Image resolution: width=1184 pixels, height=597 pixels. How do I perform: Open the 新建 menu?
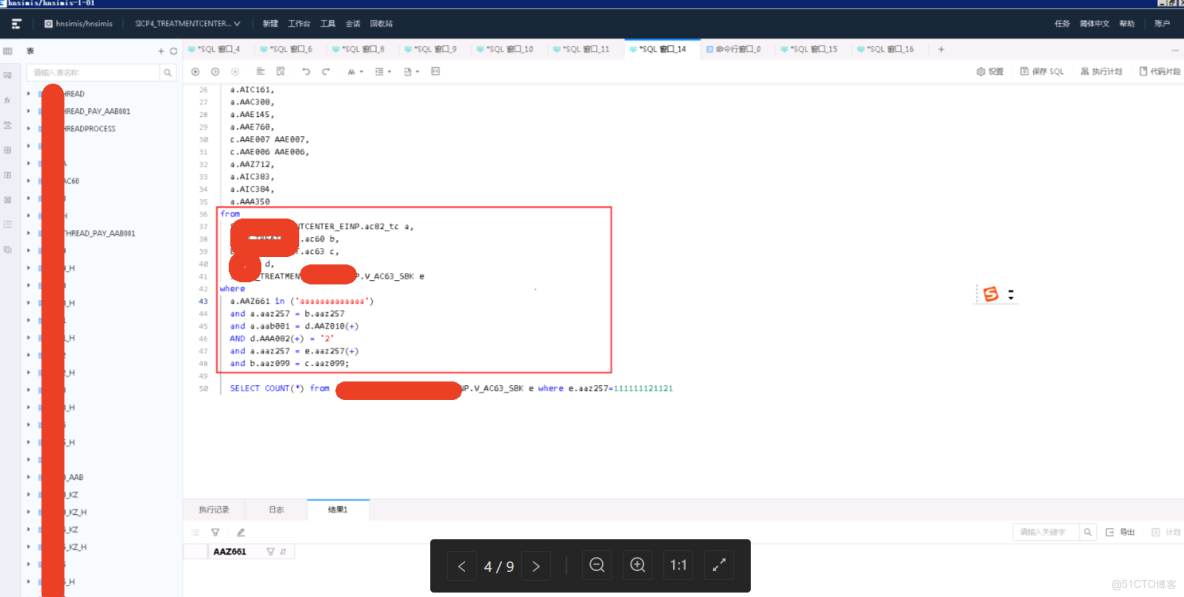[x=270, y=23]
